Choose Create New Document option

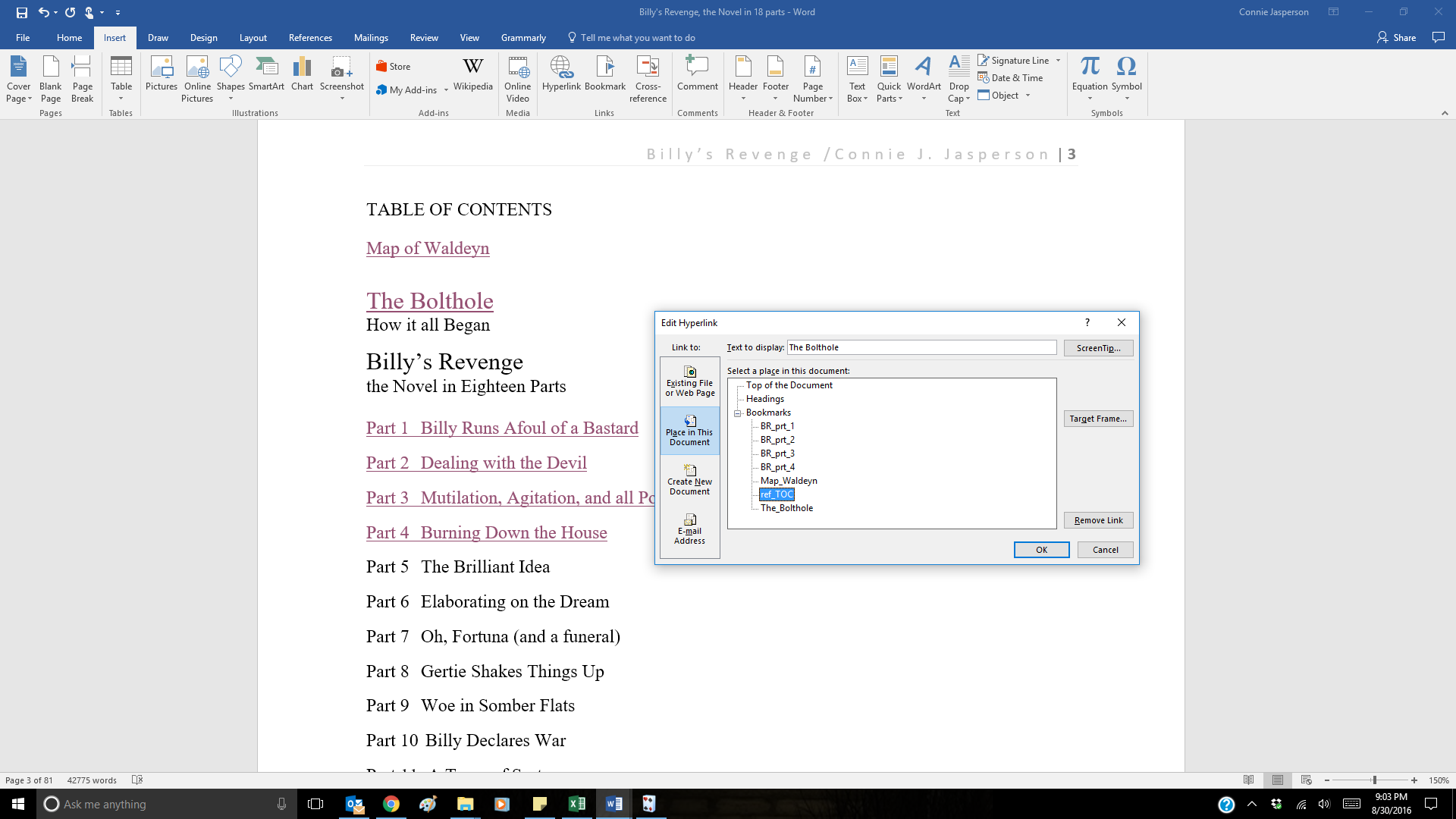point(689,479)
